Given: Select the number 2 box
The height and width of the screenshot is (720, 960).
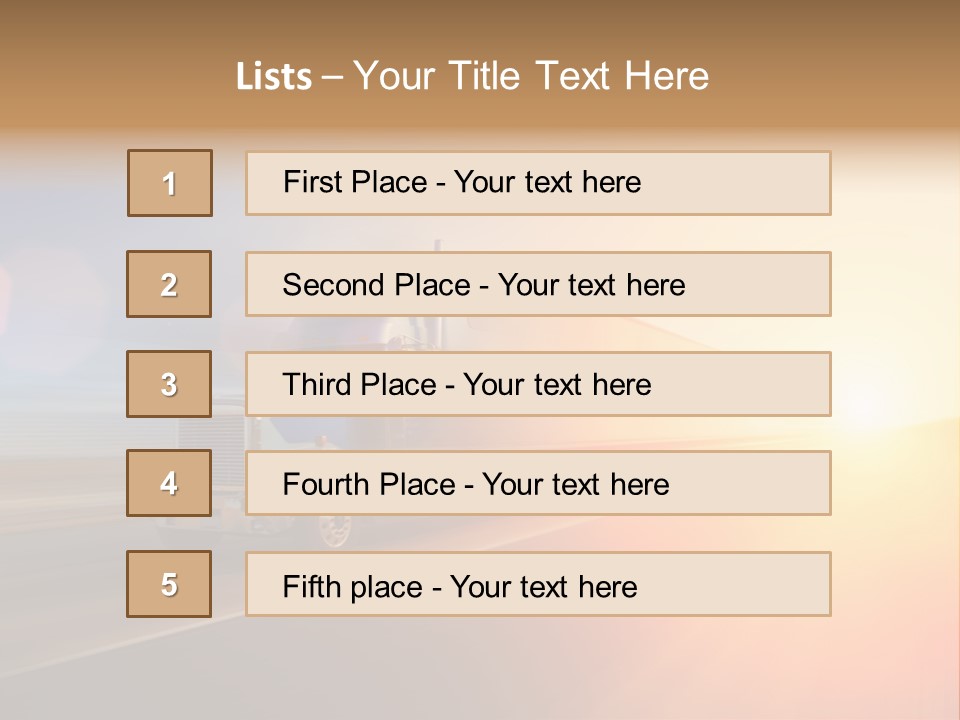Looking at the screenshot, I should point(169,284).
